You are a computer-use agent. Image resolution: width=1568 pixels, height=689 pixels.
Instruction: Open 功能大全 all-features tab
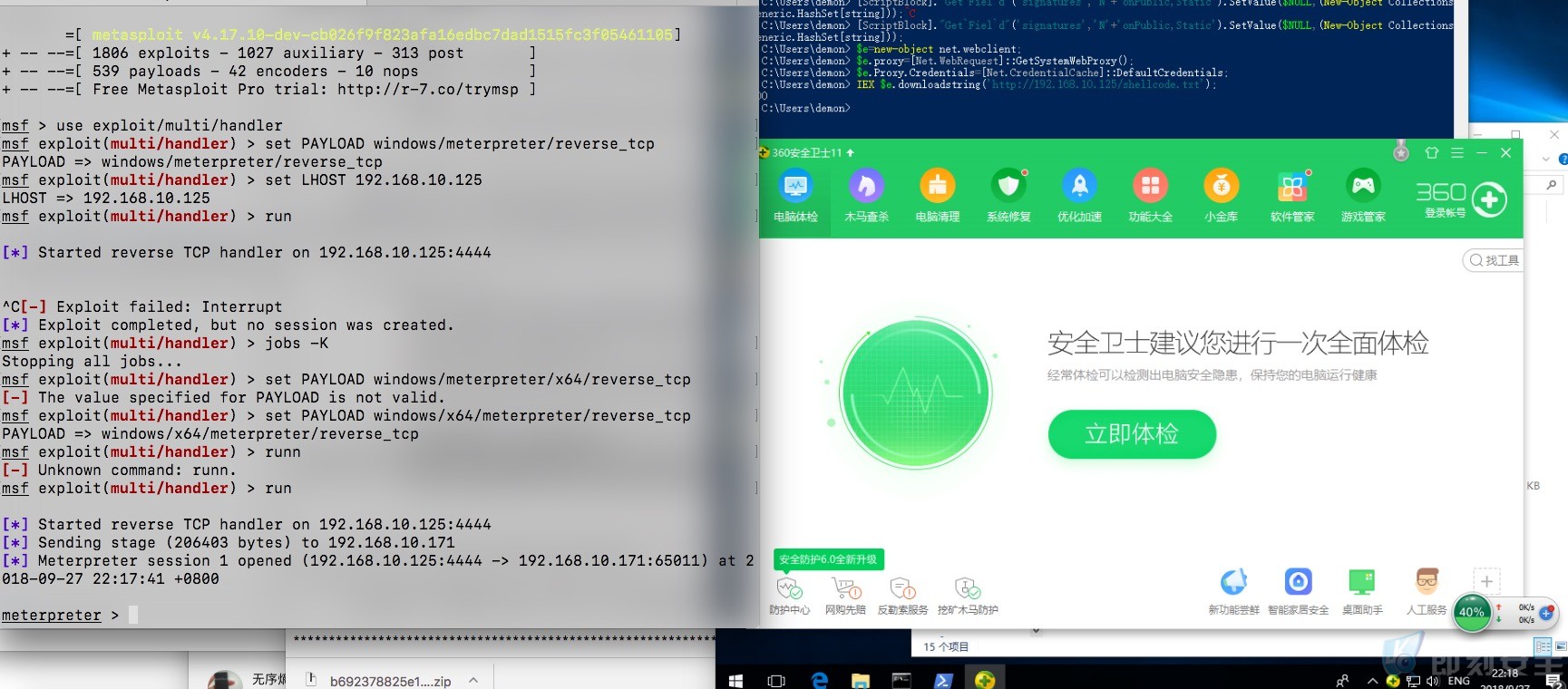(x=1150, y=197)
